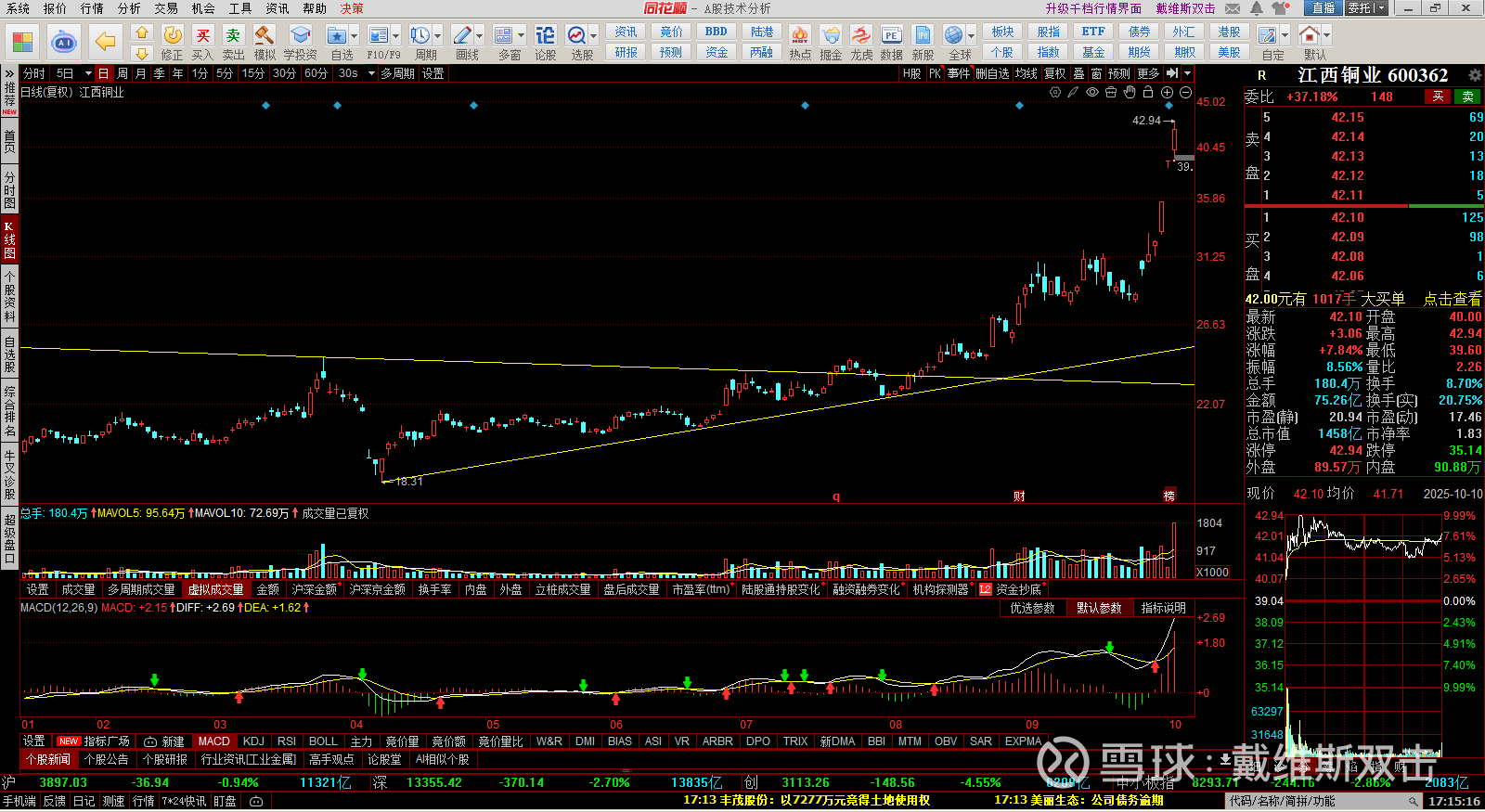
Task: Switch to 个股公告 news tab
Action: (x=106, y=759)
